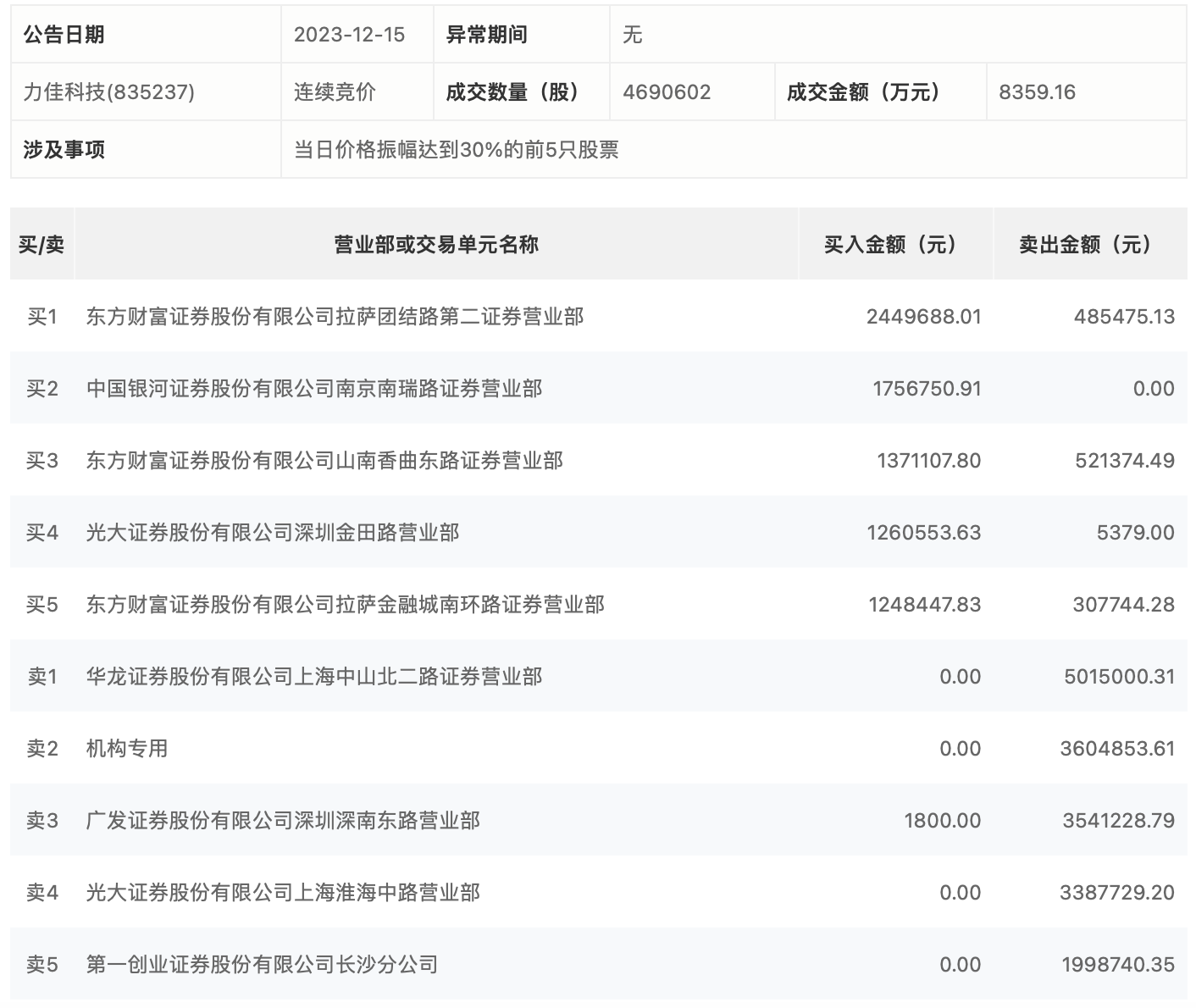This screenshot has height=1008, width=1196.
Task: Click the announcement date 2023-12-15
Action: [x=349, y=35]
